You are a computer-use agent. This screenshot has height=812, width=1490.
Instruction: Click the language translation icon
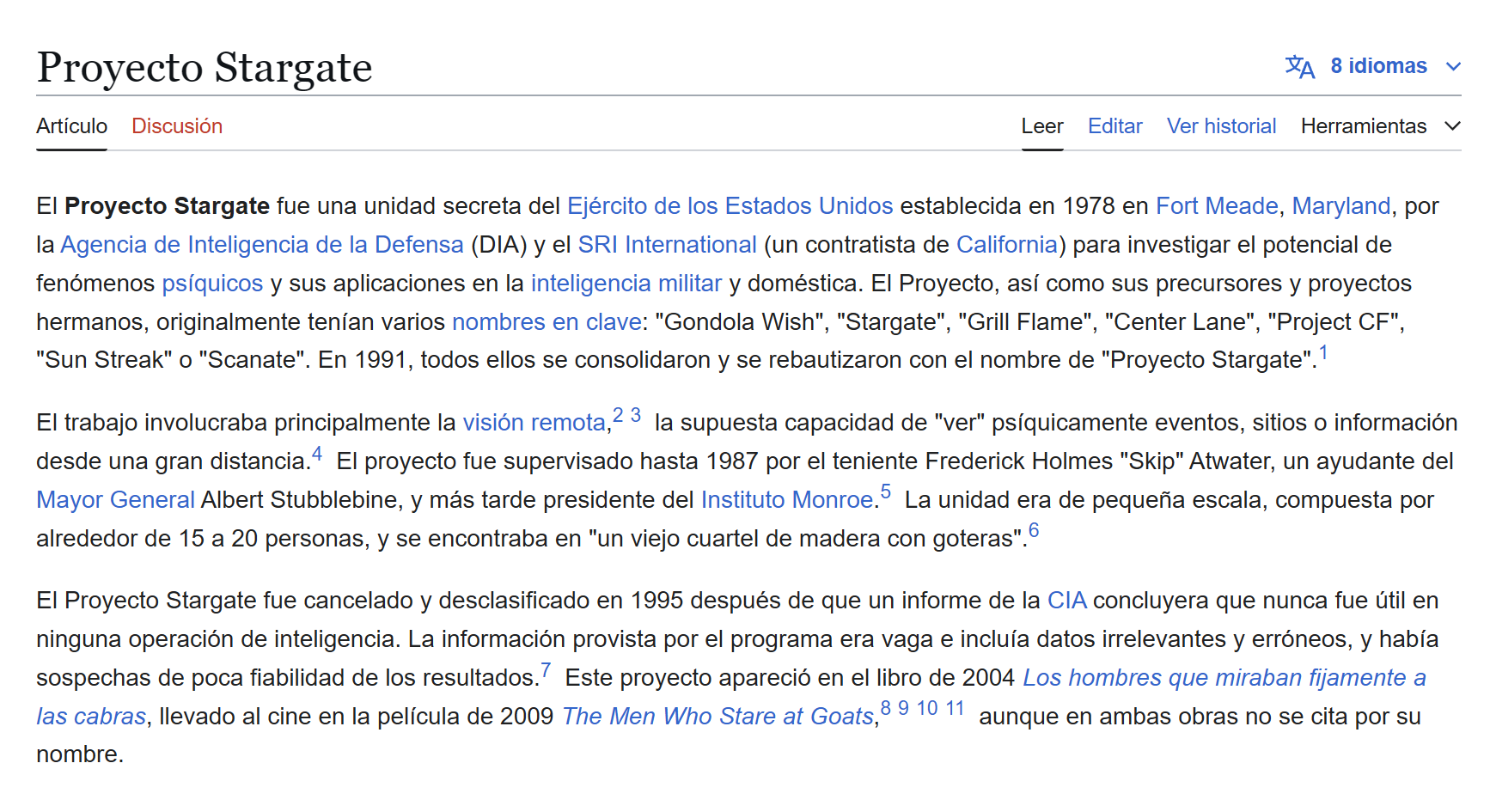(1299, 66)
